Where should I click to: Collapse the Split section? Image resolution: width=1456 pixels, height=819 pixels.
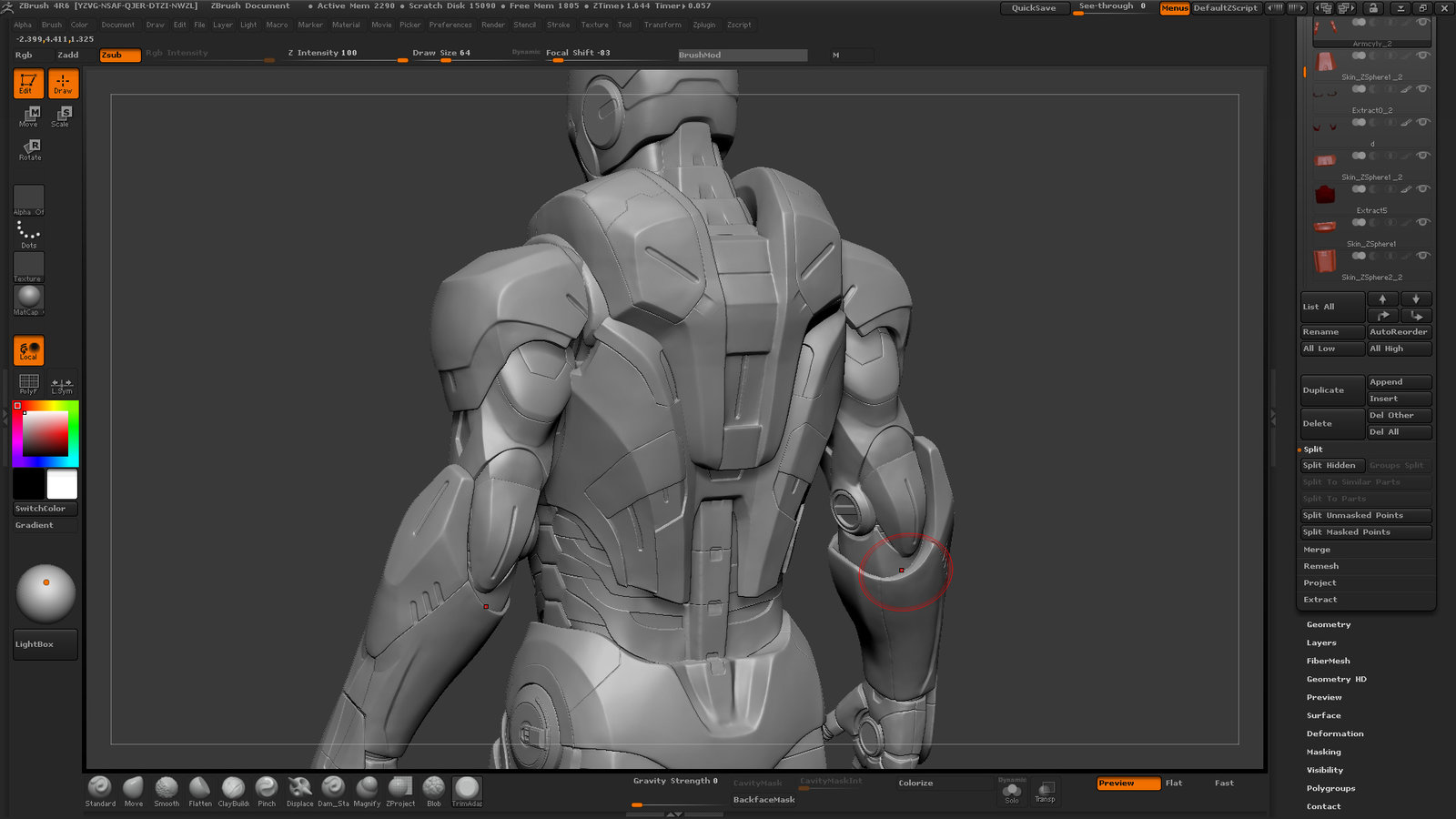click(1312, 450)
